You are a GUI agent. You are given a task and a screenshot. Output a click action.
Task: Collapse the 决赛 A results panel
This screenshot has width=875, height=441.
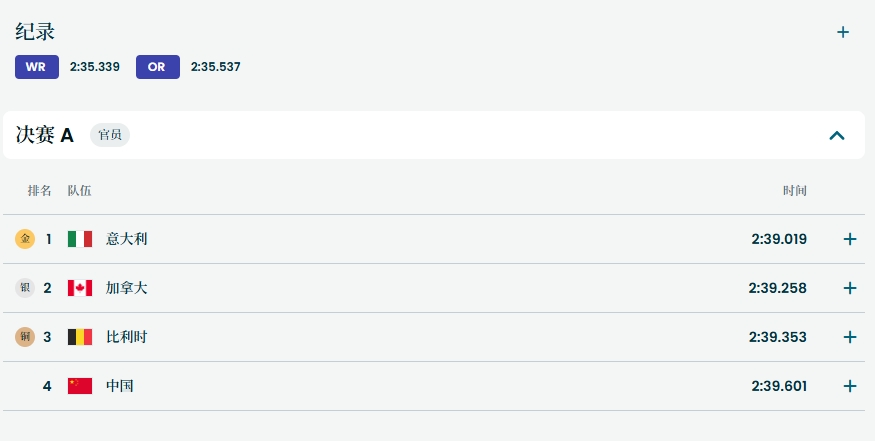pyautogui.click(x=837, y=135)
